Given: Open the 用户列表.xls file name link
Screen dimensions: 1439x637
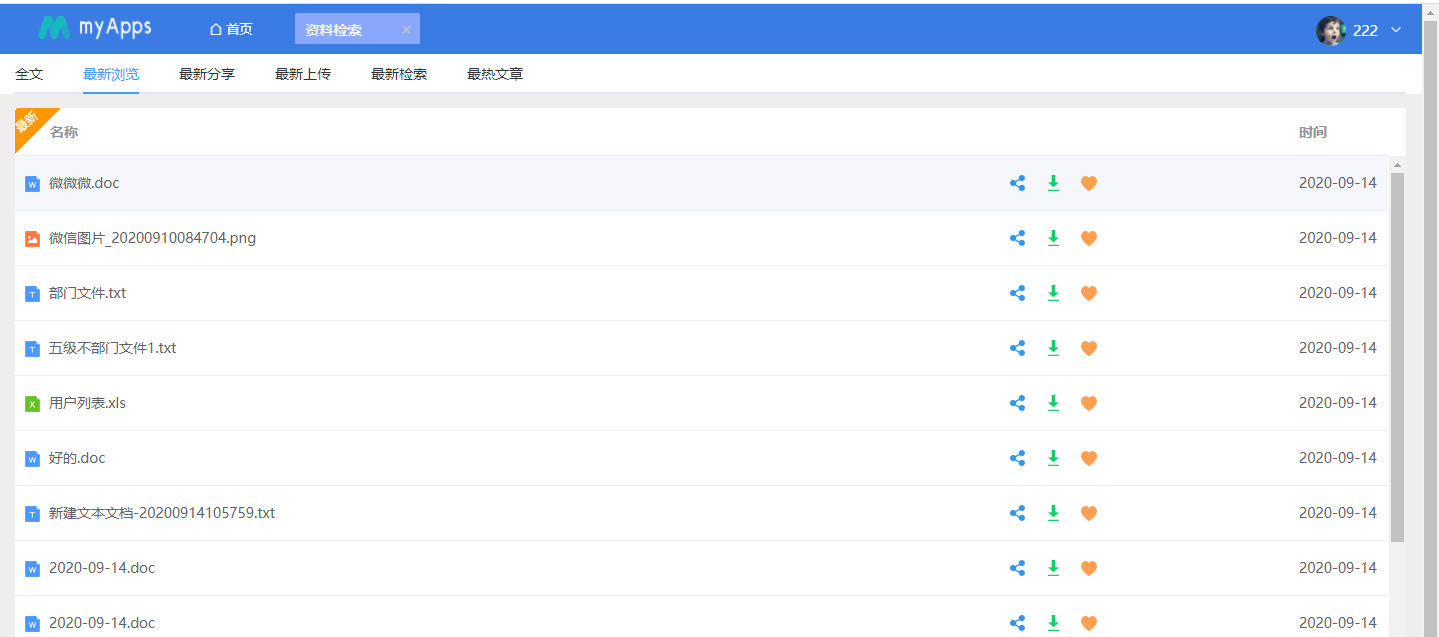Looking at the screenshot, I should (x=87, y=403).
